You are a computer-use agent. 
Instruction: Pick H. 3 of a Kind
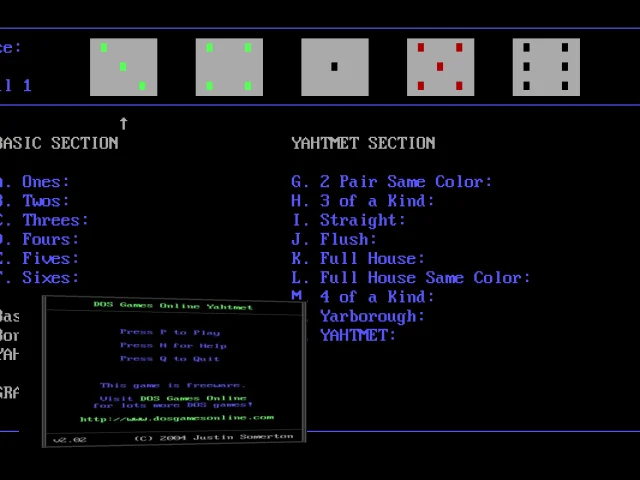(x=362, y=201)
